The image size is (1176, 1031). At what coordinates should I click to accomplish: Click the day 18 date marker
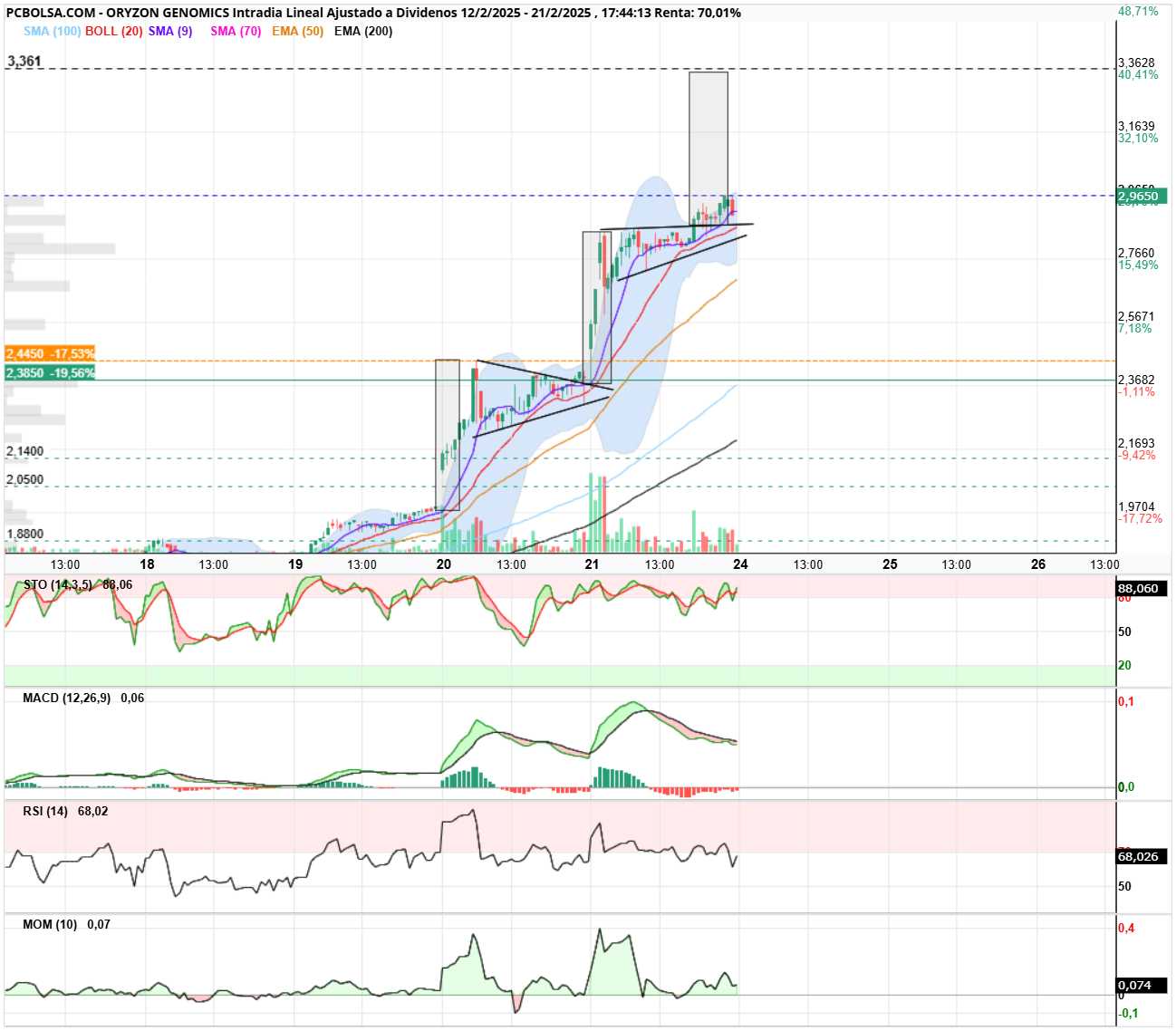click(x=147, y=564)
